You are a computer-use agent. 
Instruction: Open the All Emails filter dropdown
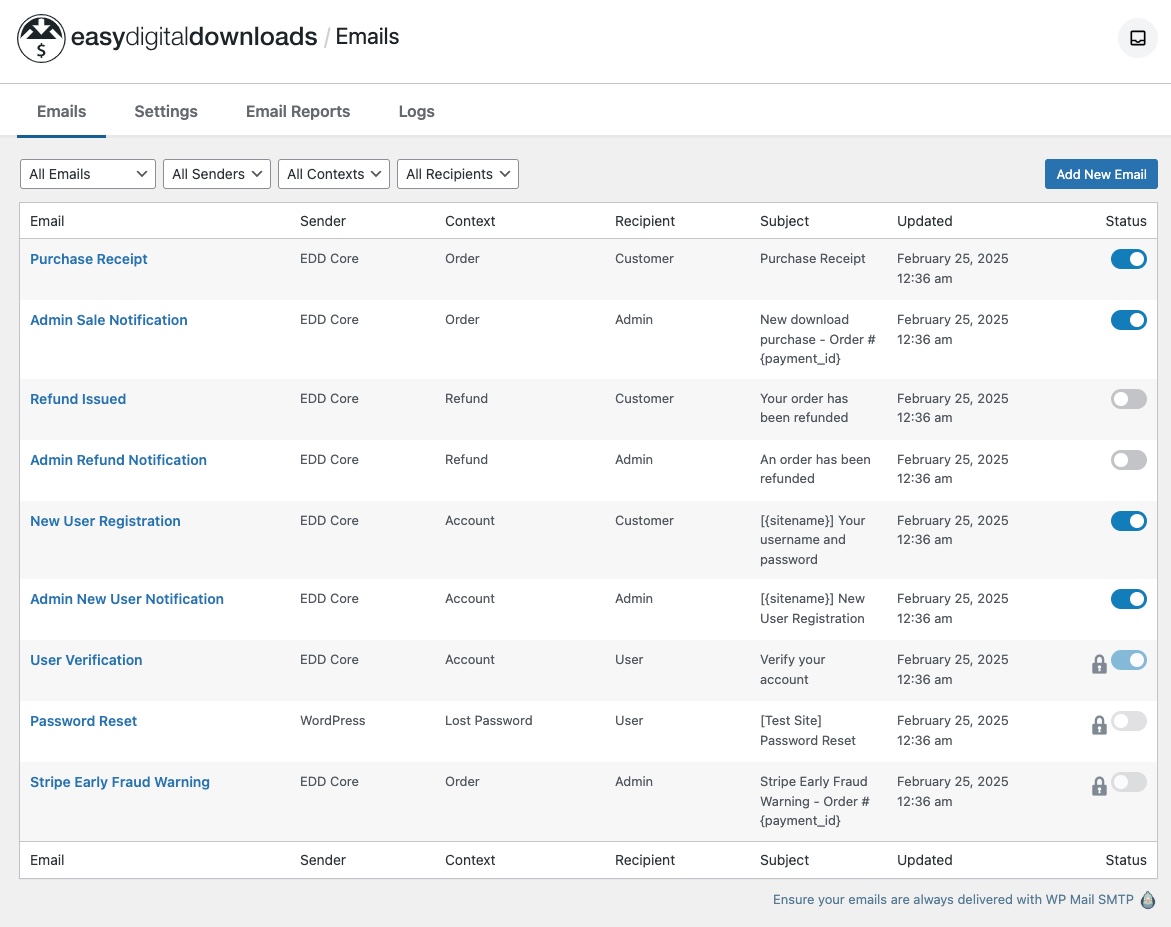pos(87,174)
